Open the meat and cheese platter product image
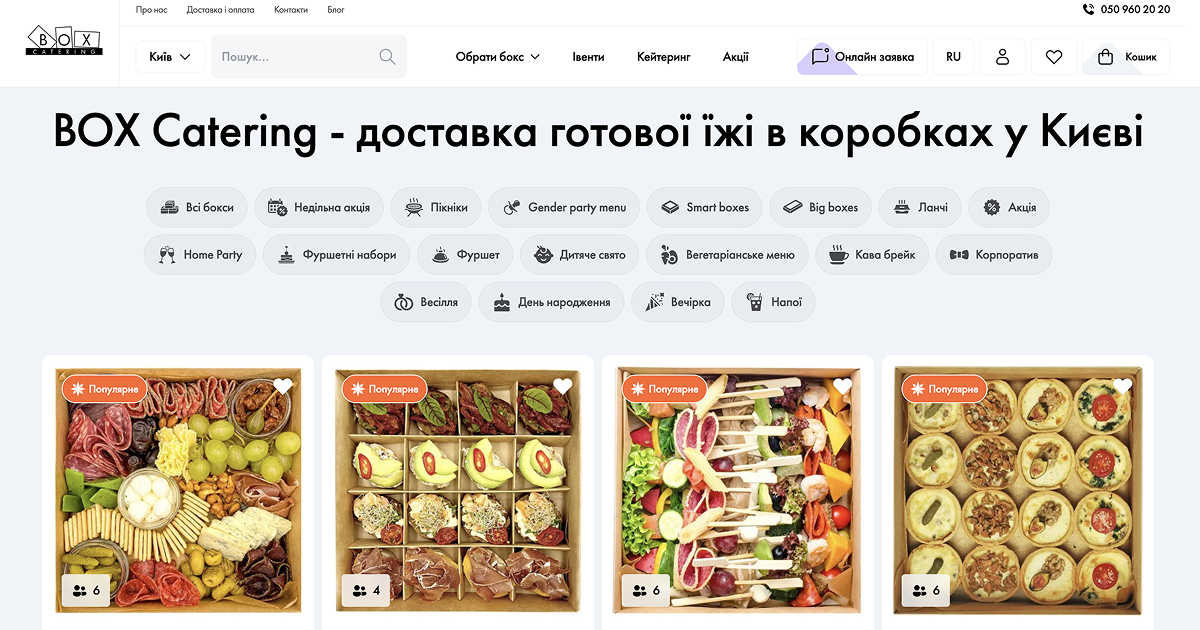Screen dimensions: 1200x630 tap(178, 490)
